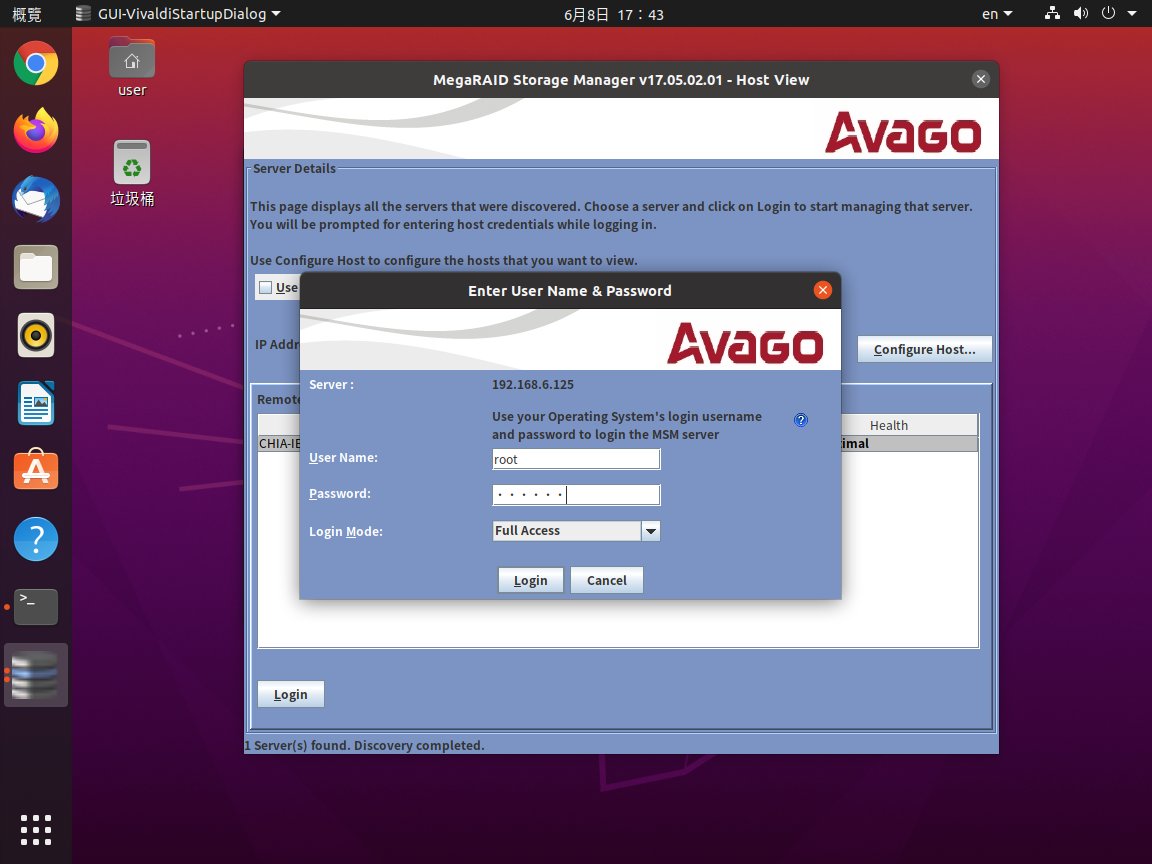Open Thunderbird mail from the dock

[36, 200]
